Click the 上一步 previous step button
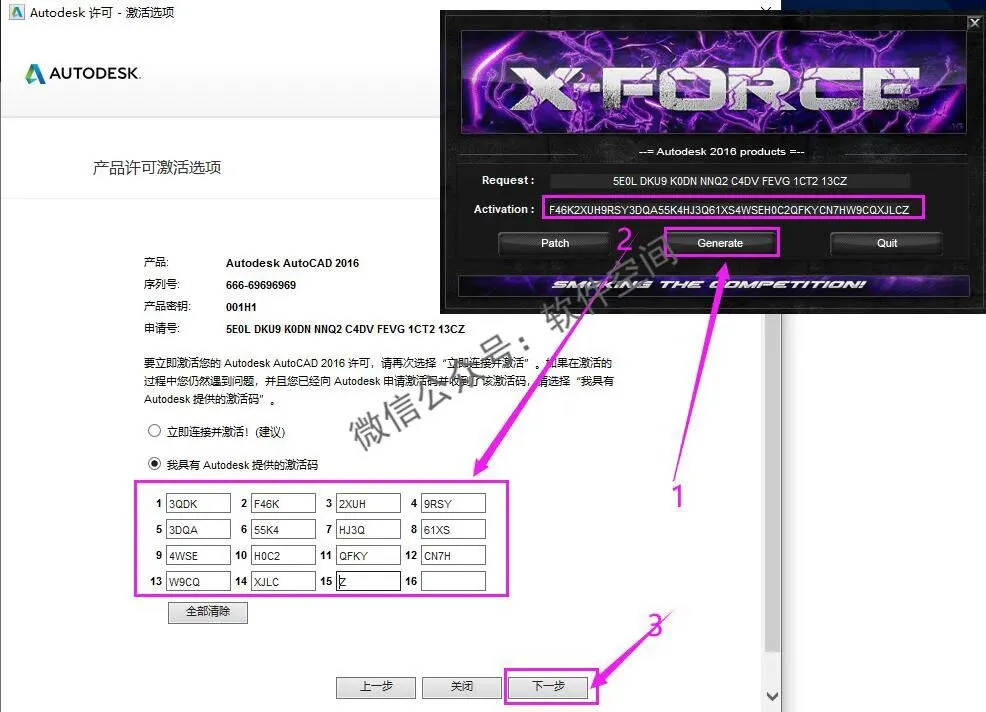 point(375,687)
